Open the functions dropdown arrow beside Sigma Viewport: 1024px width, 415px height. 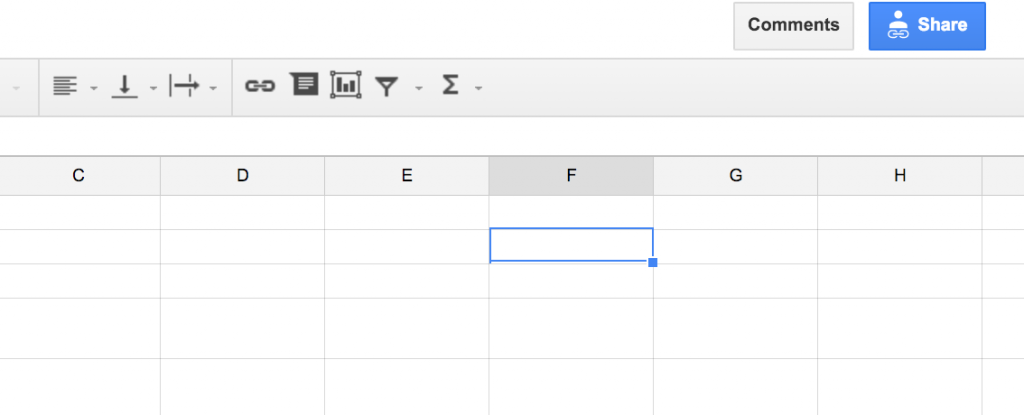point(479,88)
